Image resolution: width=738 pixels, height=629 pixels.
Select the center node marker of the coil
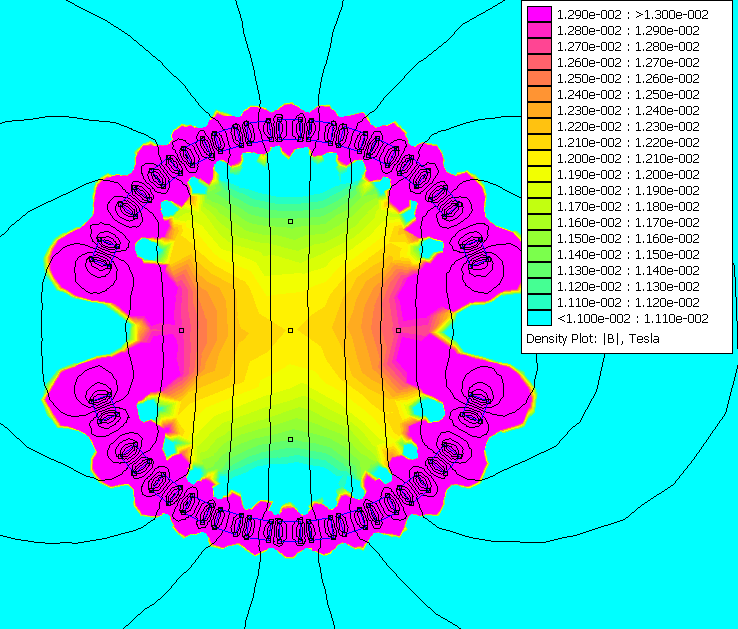click(x=290, y=330)
